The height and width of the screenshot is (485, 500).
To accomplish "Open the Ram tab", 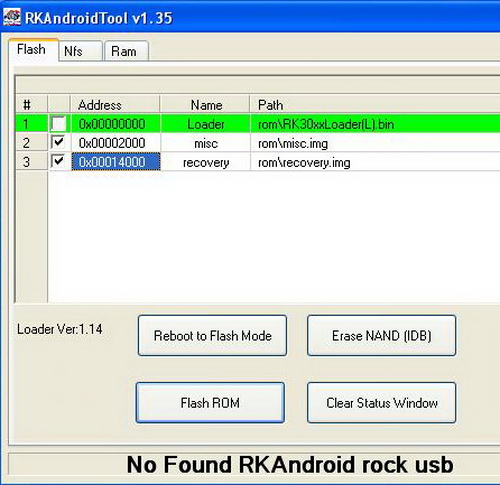I will click(x=126, y=51).
